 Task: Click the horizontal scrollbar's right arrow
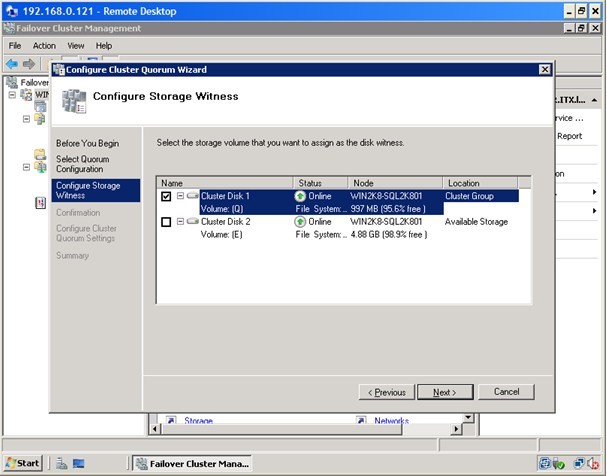coord(457,428)
